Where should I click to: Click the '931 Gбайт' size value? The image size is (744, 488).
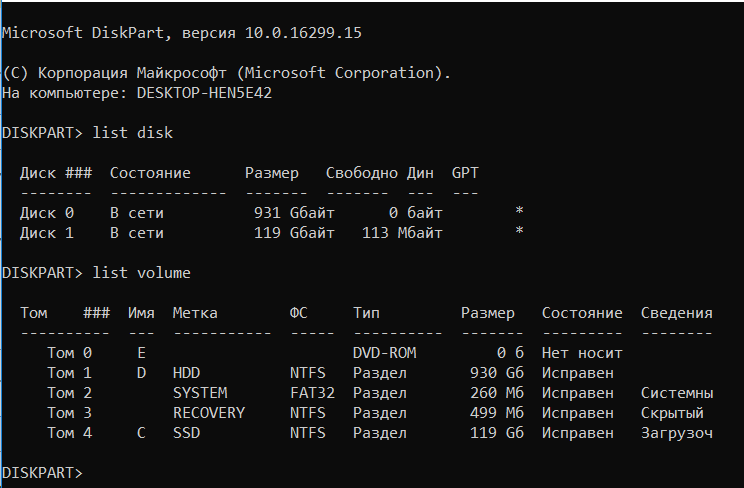click(285, 212)
